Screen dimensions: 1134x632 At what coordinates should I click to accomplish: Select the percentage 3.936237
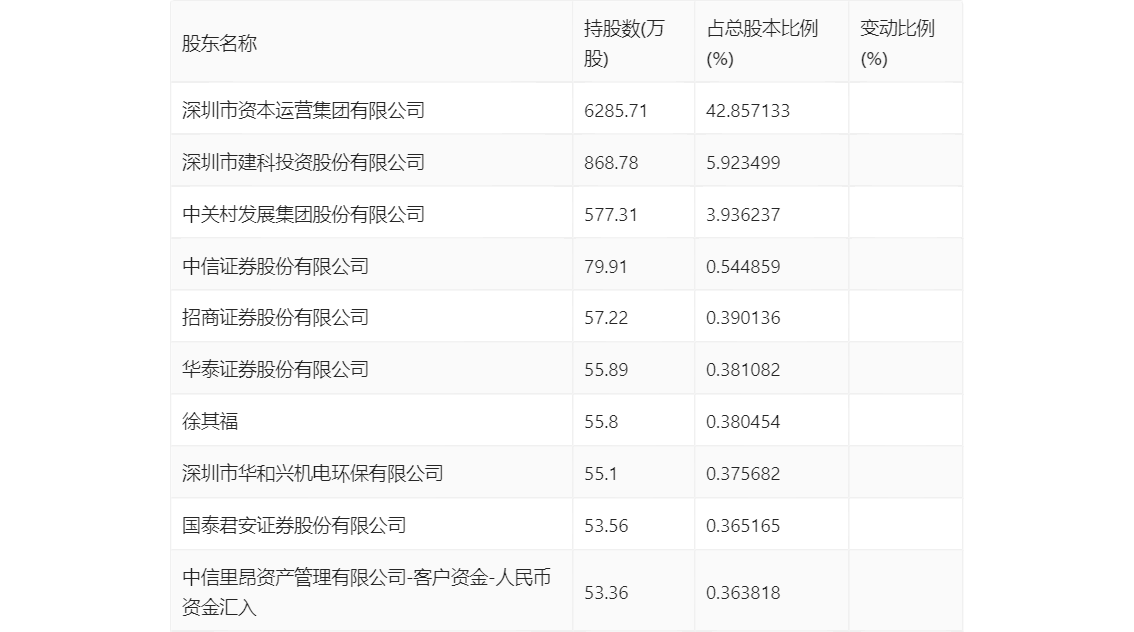tap(743, 215)
